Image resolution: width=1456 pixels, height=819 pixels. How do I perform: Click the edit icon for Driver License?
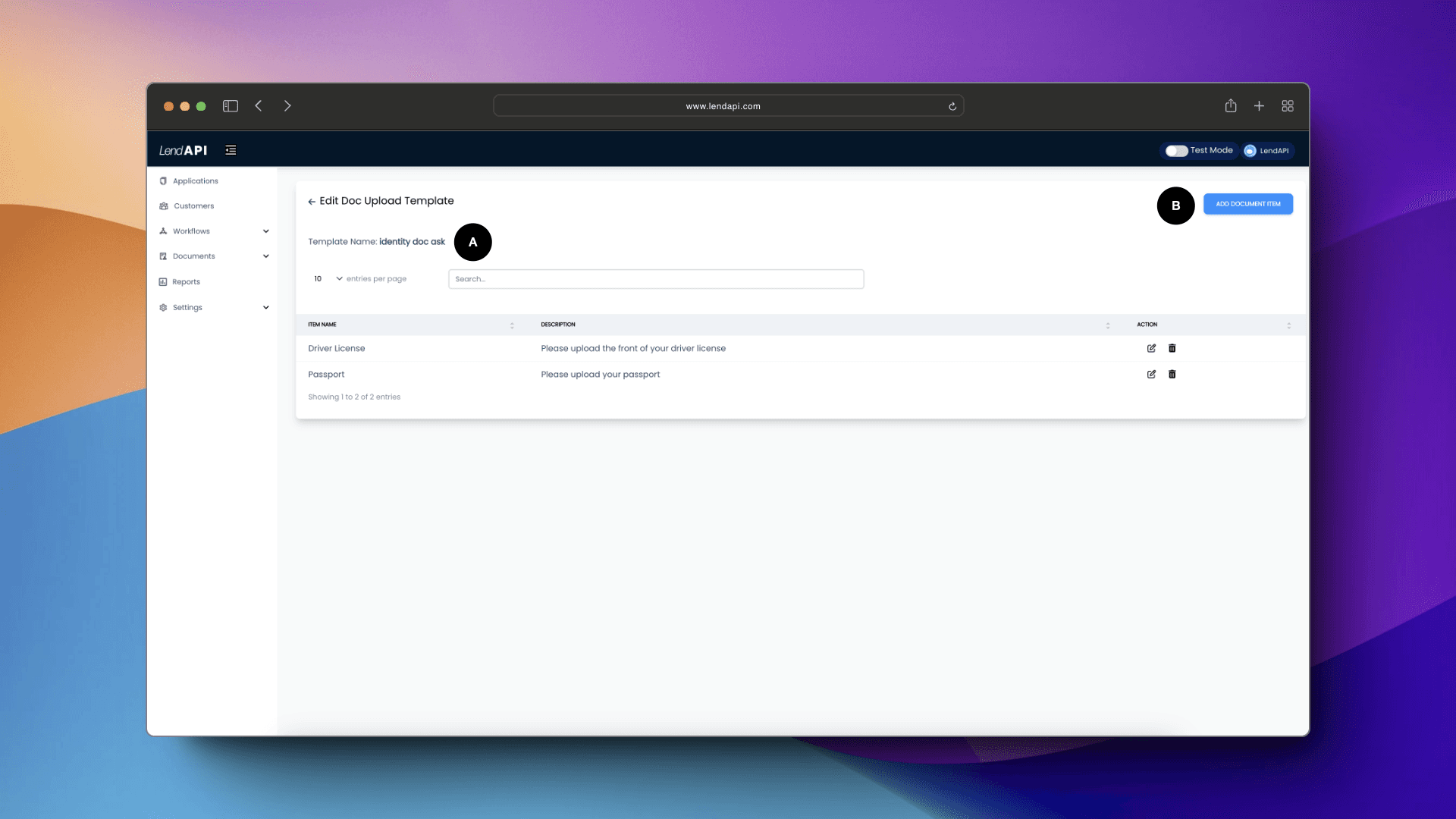[1152, 348]
